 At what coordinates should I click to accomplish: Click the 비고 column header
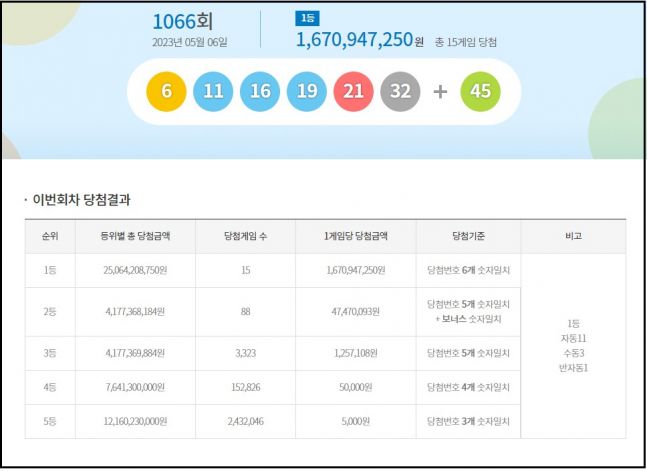tap(573, 236)
